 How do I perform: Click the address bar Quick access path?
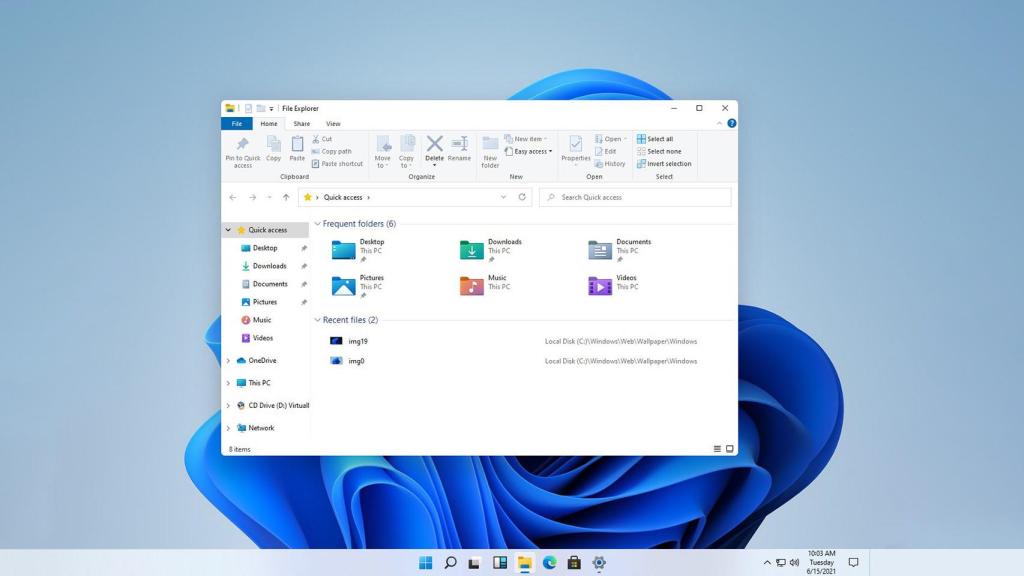coord(343,197)
